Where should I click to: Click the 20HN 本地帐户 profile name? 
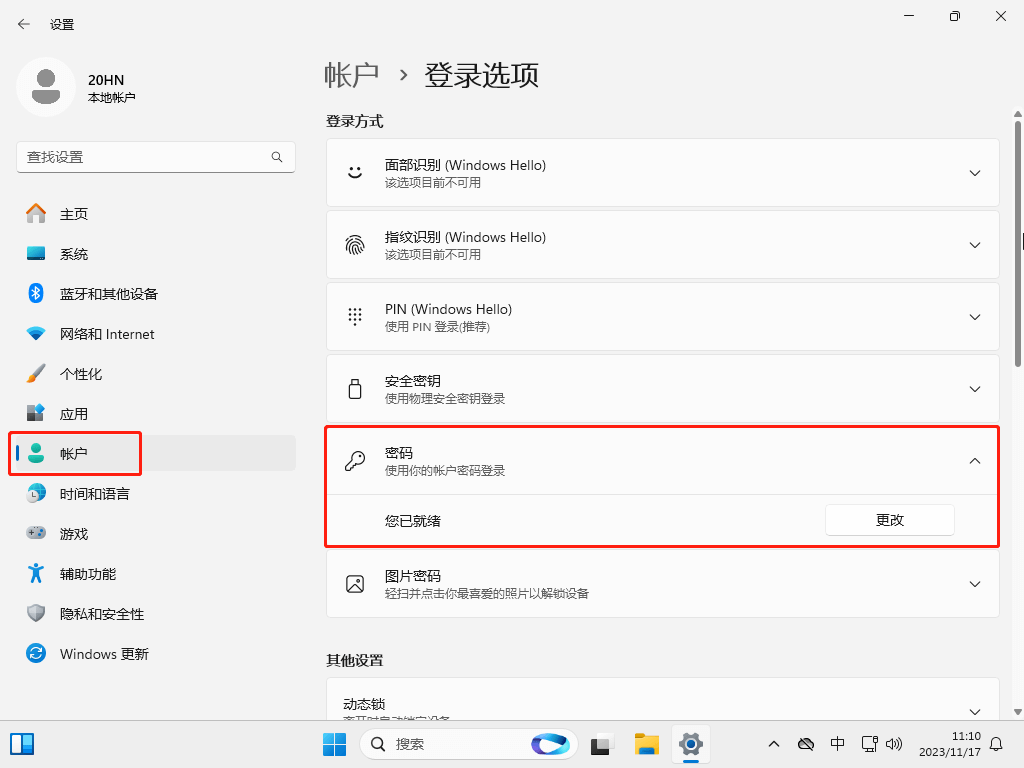pyautogui.click(x=112, y=88)
